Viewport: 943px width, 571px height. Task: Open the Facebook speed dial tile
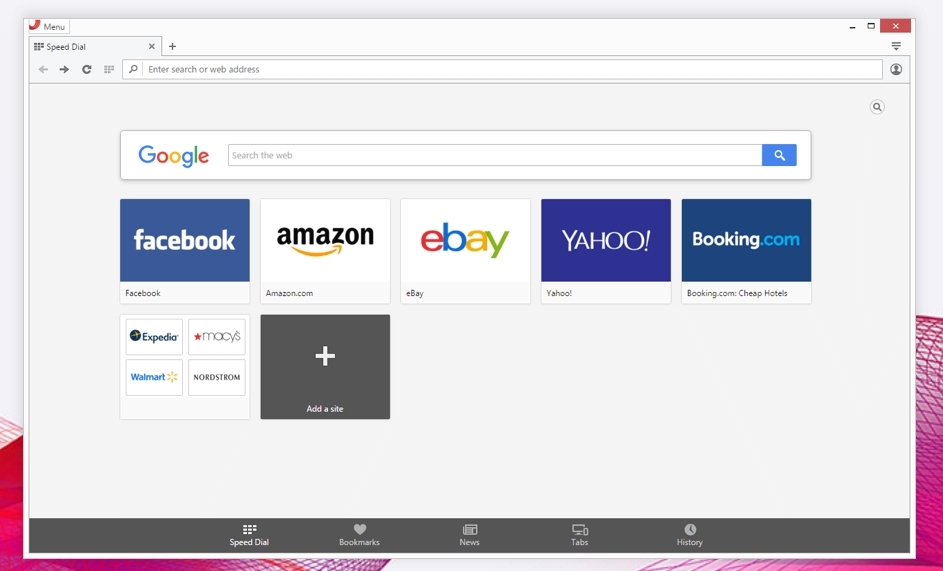(185, 241)
